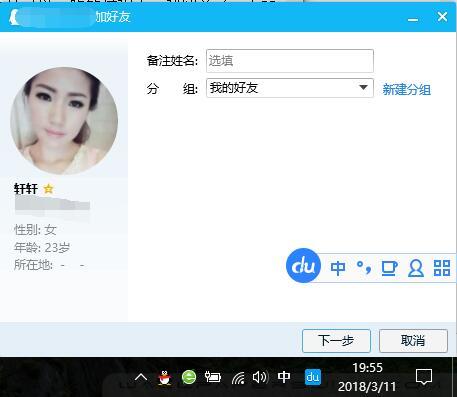Viewport: 457px width, 397px height.
Task: Open the Wi-Fi network tray icon
Action: (x=238, y=378)
